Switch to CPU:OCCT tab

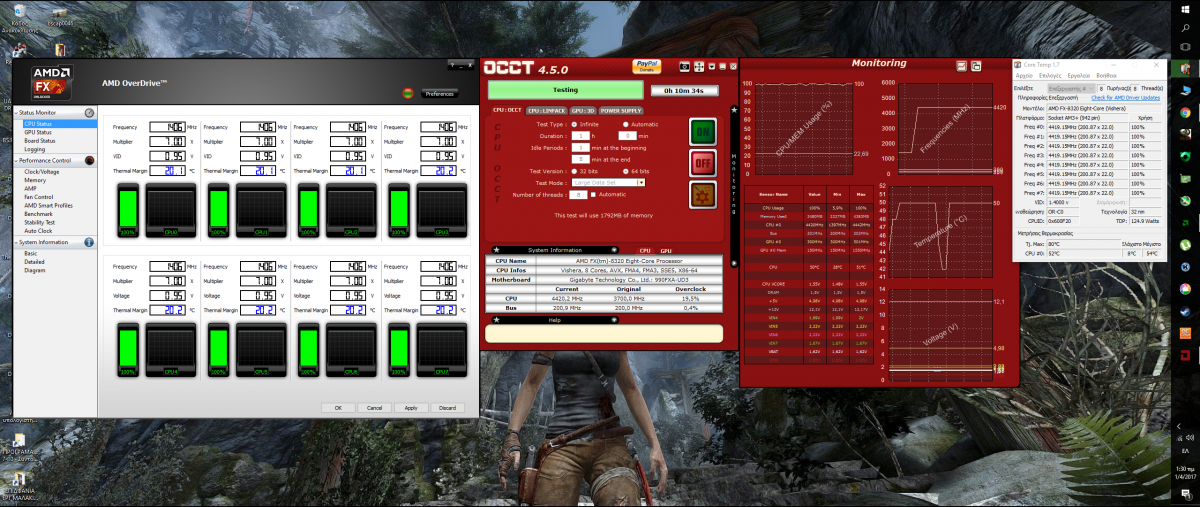(508, 110)
